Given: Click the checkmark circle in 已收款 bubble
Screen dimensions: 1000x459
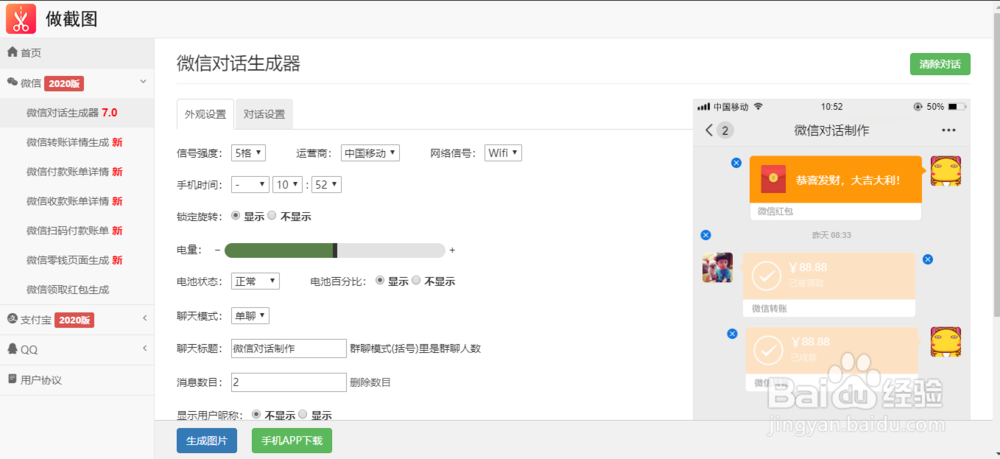Looking at the screenshot, I should pos(768,349).
